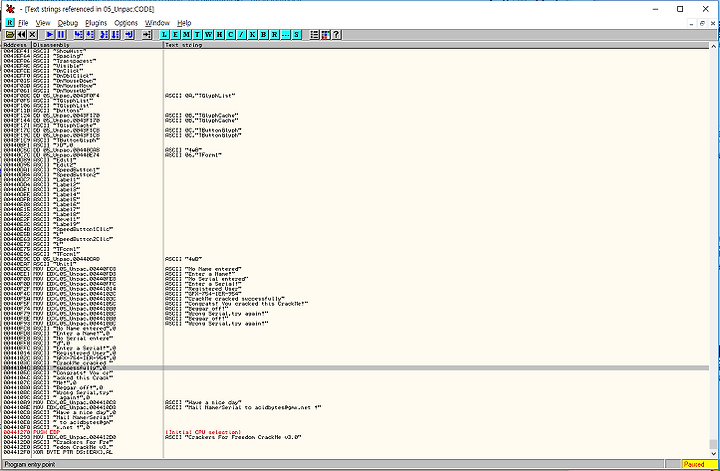Image resolution: width=720 pixels, height=471 pixels.
Task: Select "CrackMe cracked successfully" string row
Action: click(x=356, y=299)
